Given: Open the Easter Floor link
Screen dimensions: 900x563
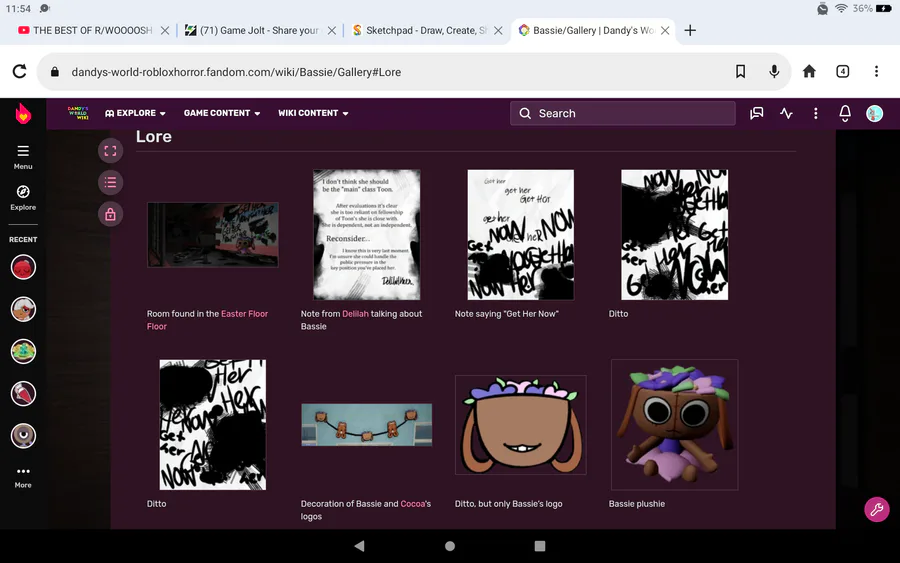Looking at the screenshot, I should (x=245, y=314).
